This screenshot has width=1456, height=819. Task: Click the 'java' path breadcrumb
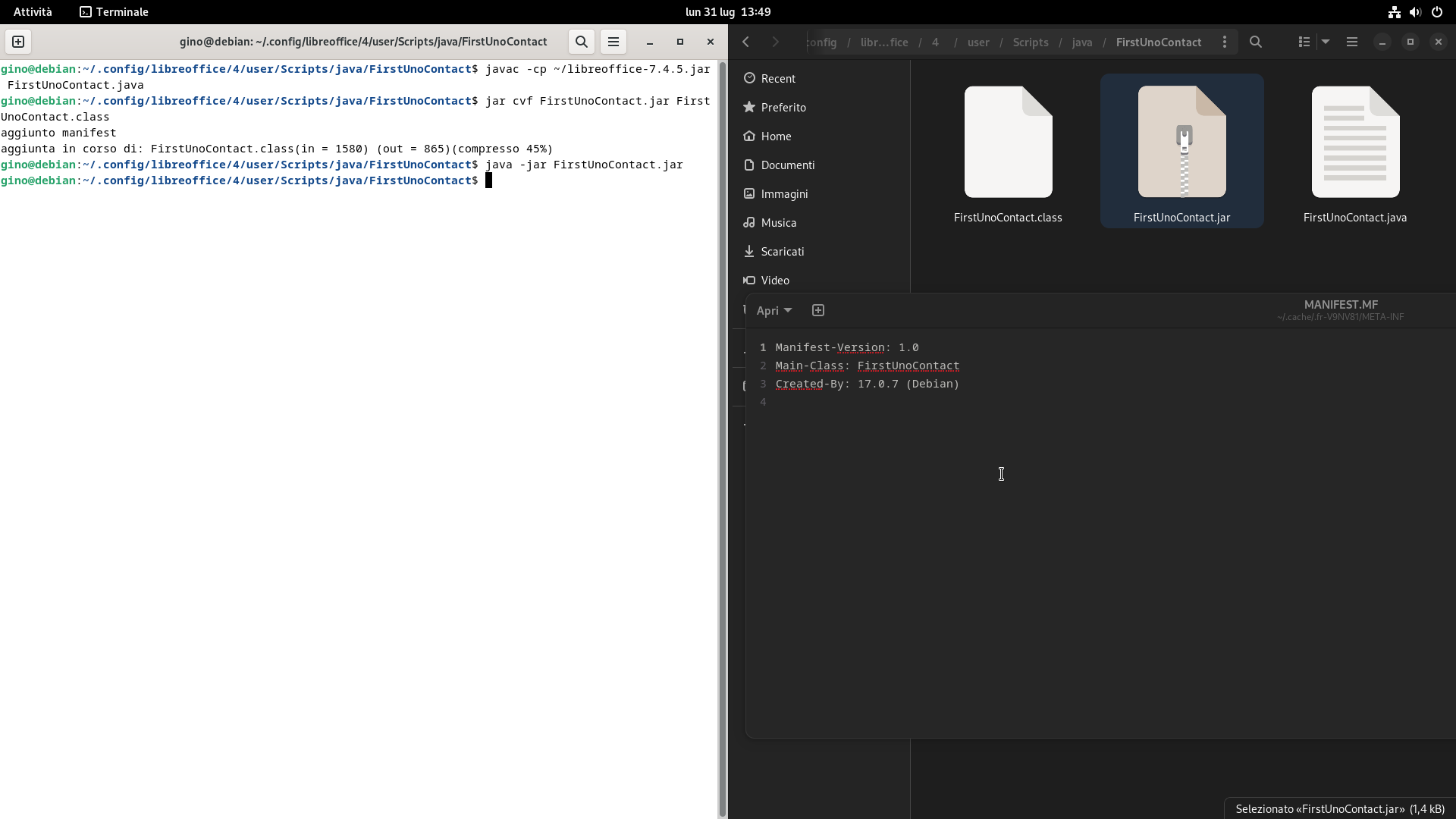click(x=1082, y=42)
